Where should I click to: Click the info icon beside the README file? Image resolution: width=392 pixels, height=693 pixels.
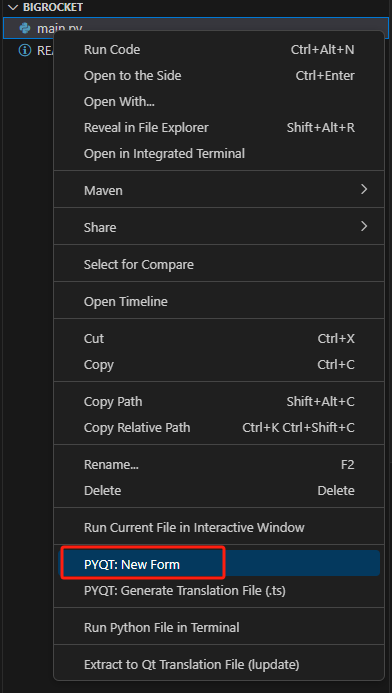coord(25,50)
